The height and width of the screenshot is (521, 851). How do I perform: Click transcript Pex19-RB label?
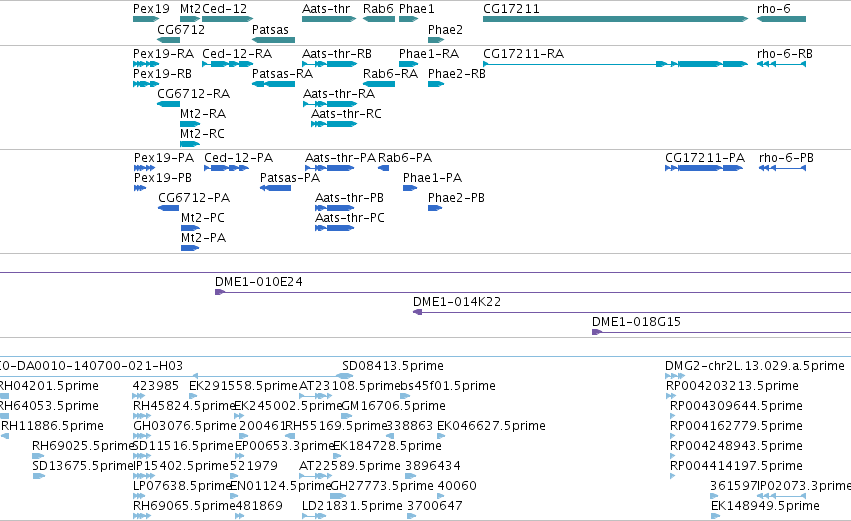tap(162, 74)
